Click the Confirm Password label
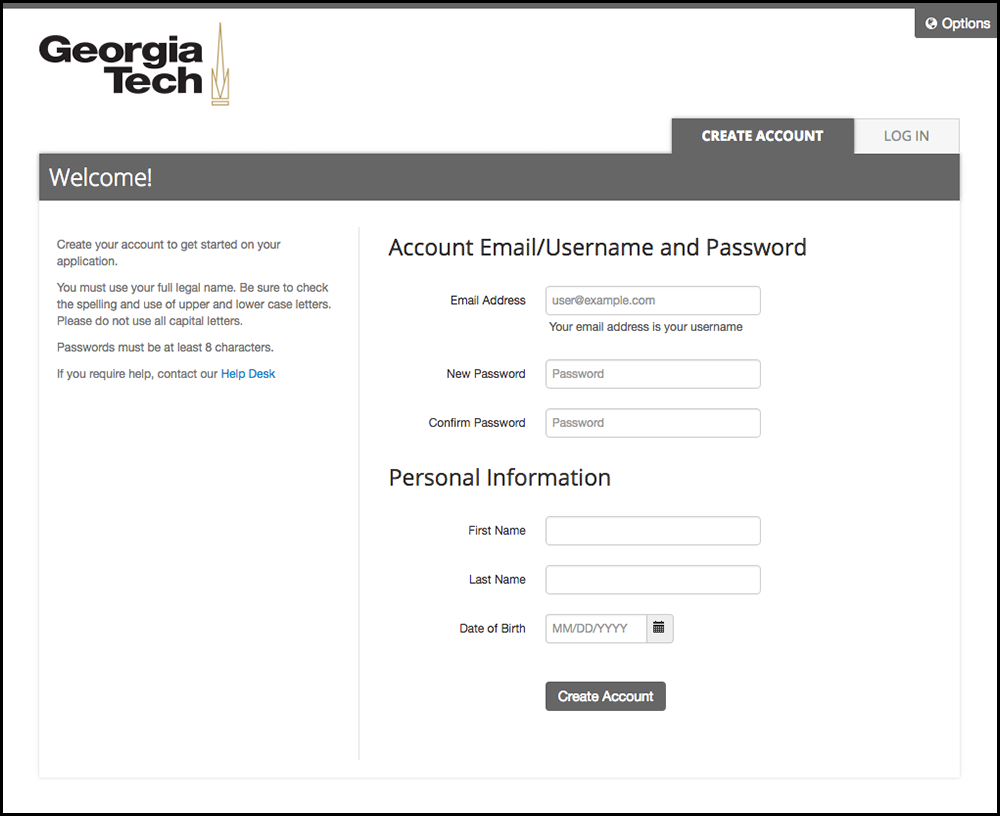Viewport: 1000px width, 816px height. coord(477,423)
